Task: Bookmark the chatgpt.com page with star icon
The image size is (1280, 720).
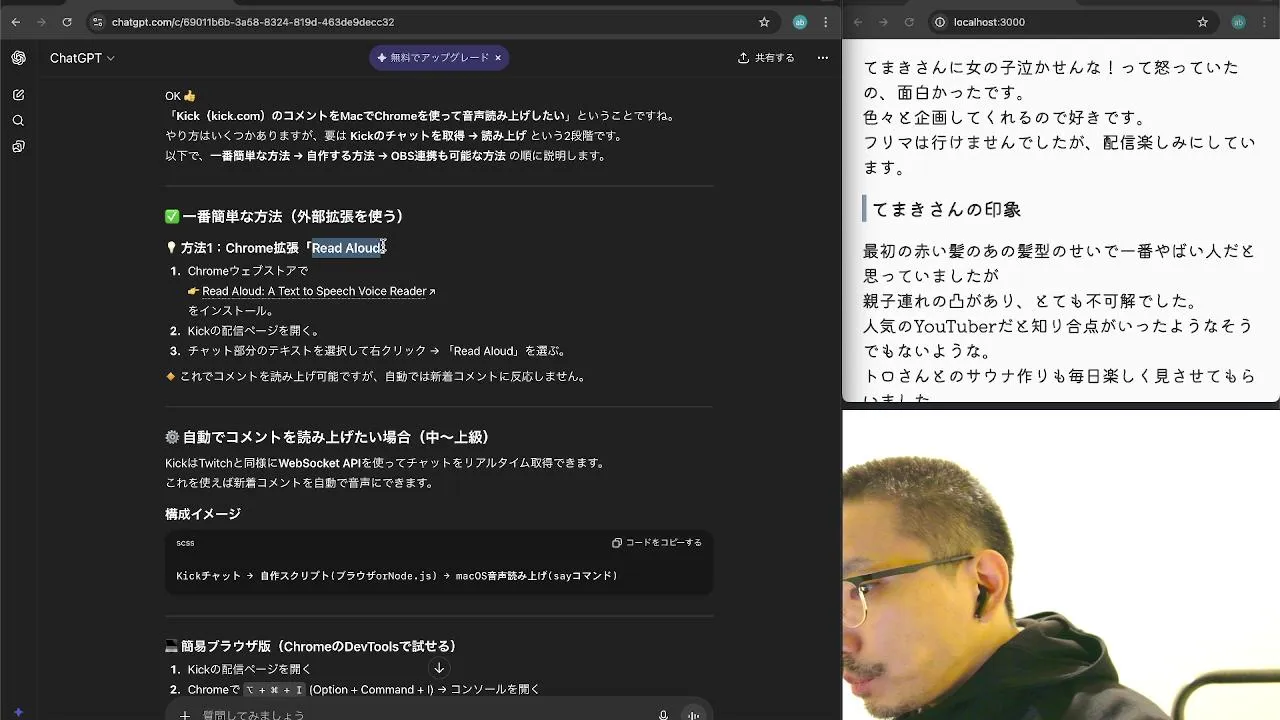Action: pyautogui.click(x=764, y=22)
